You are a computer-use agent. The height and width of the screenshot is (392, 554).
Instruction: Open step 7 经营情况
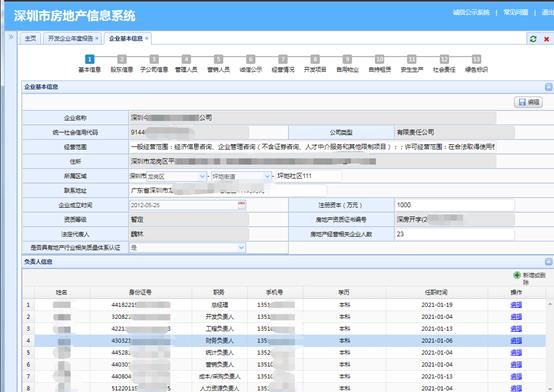(283, 64)
